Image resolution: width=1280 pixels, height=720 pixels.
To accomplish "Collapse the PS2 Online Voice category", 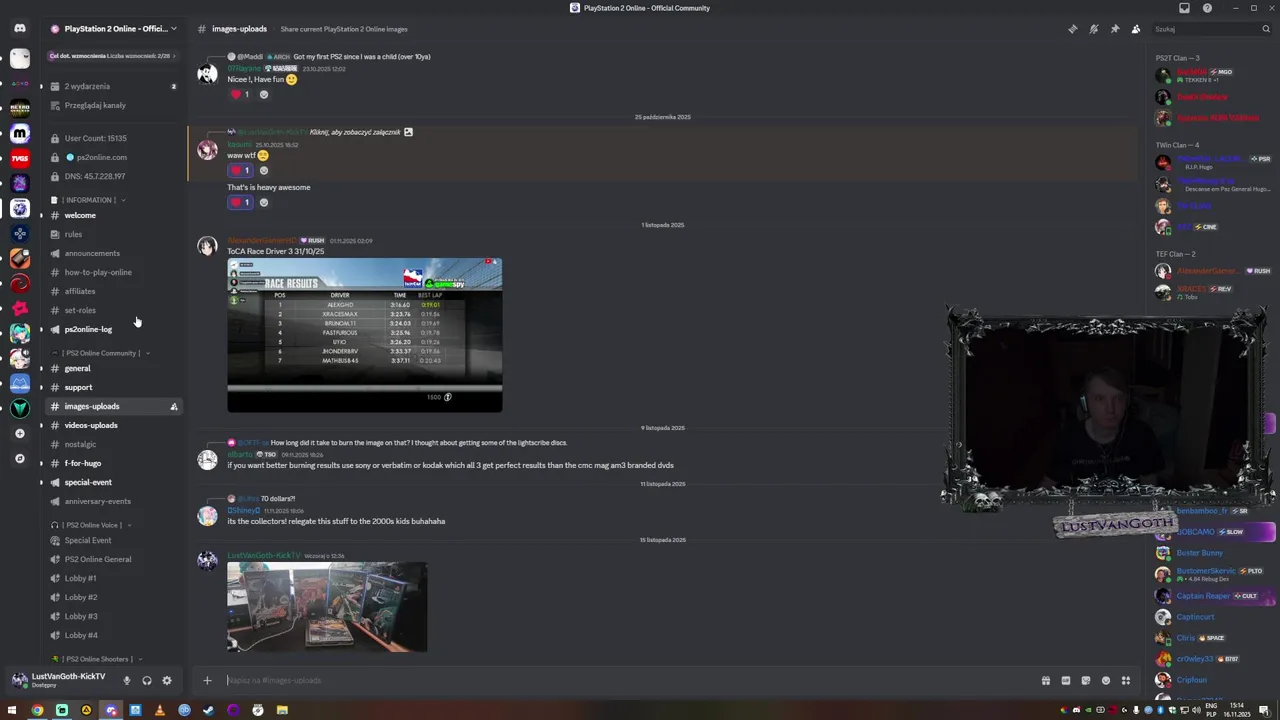I will [x=91, y=525].
